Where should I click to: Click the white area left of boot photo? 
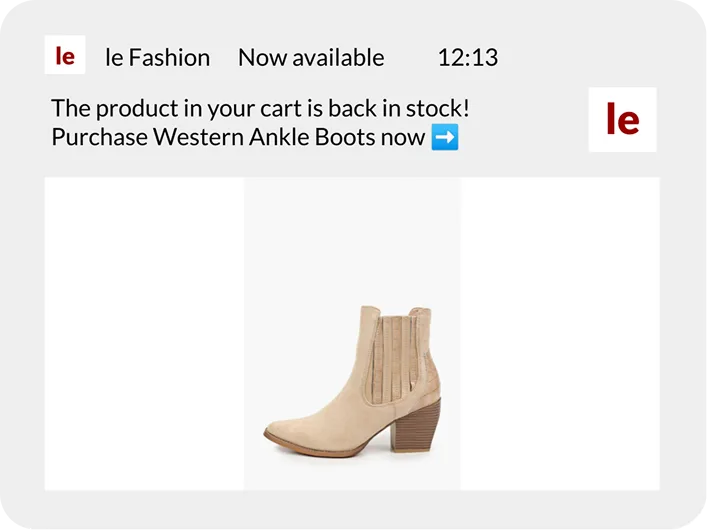[144, 333]
